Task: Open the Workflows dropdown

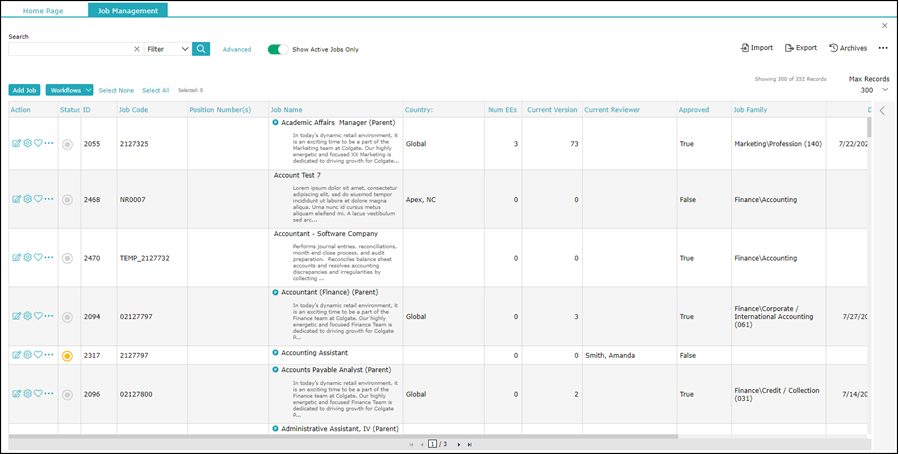Action: click(x=69, y=90)
